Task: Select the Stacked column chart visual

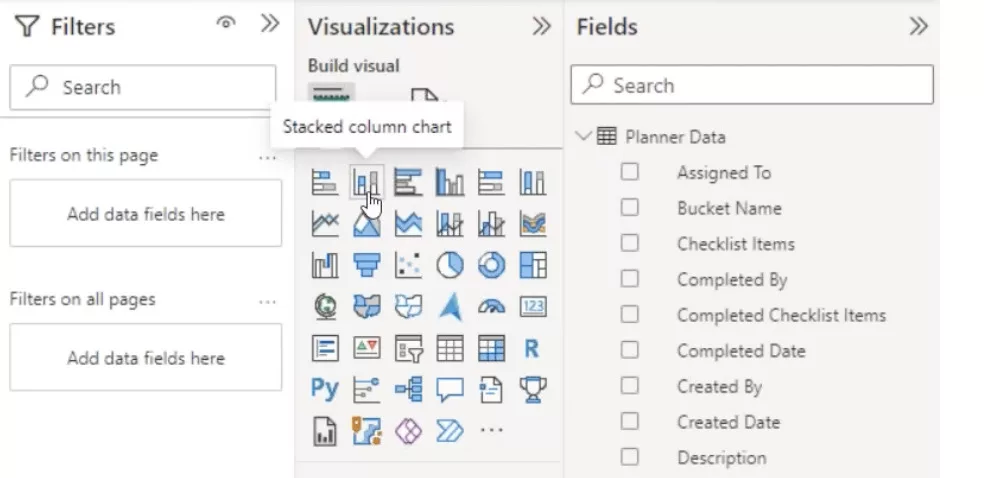Action: point(366,182)
